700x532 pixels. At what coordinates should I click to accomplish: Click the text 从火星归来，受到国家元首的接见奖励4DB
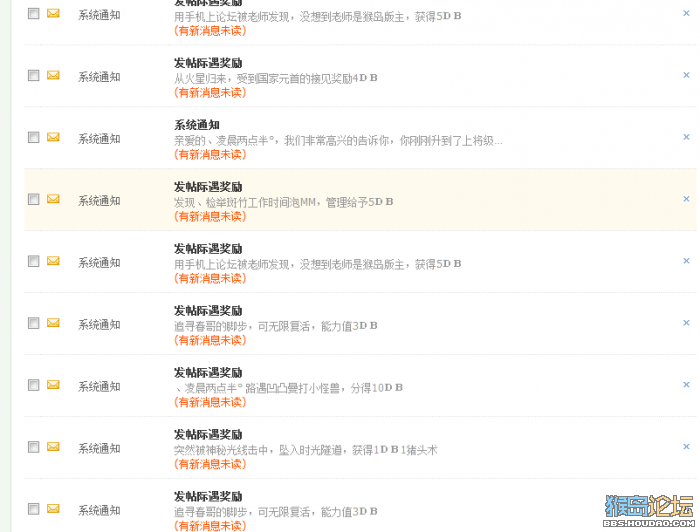click(275, 79)
